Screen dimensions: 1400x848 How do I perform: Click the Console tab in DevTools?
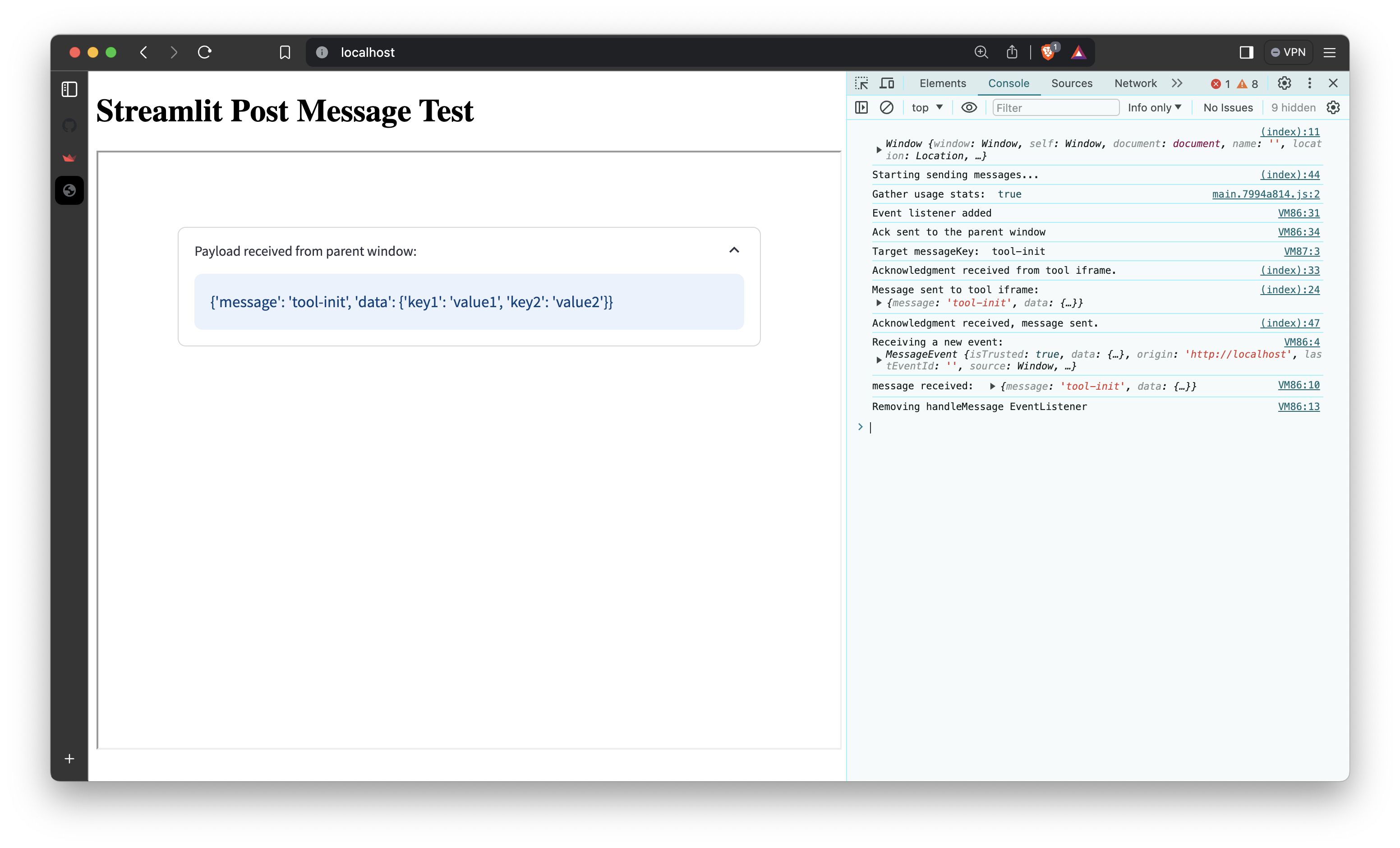coord(1008,83)
